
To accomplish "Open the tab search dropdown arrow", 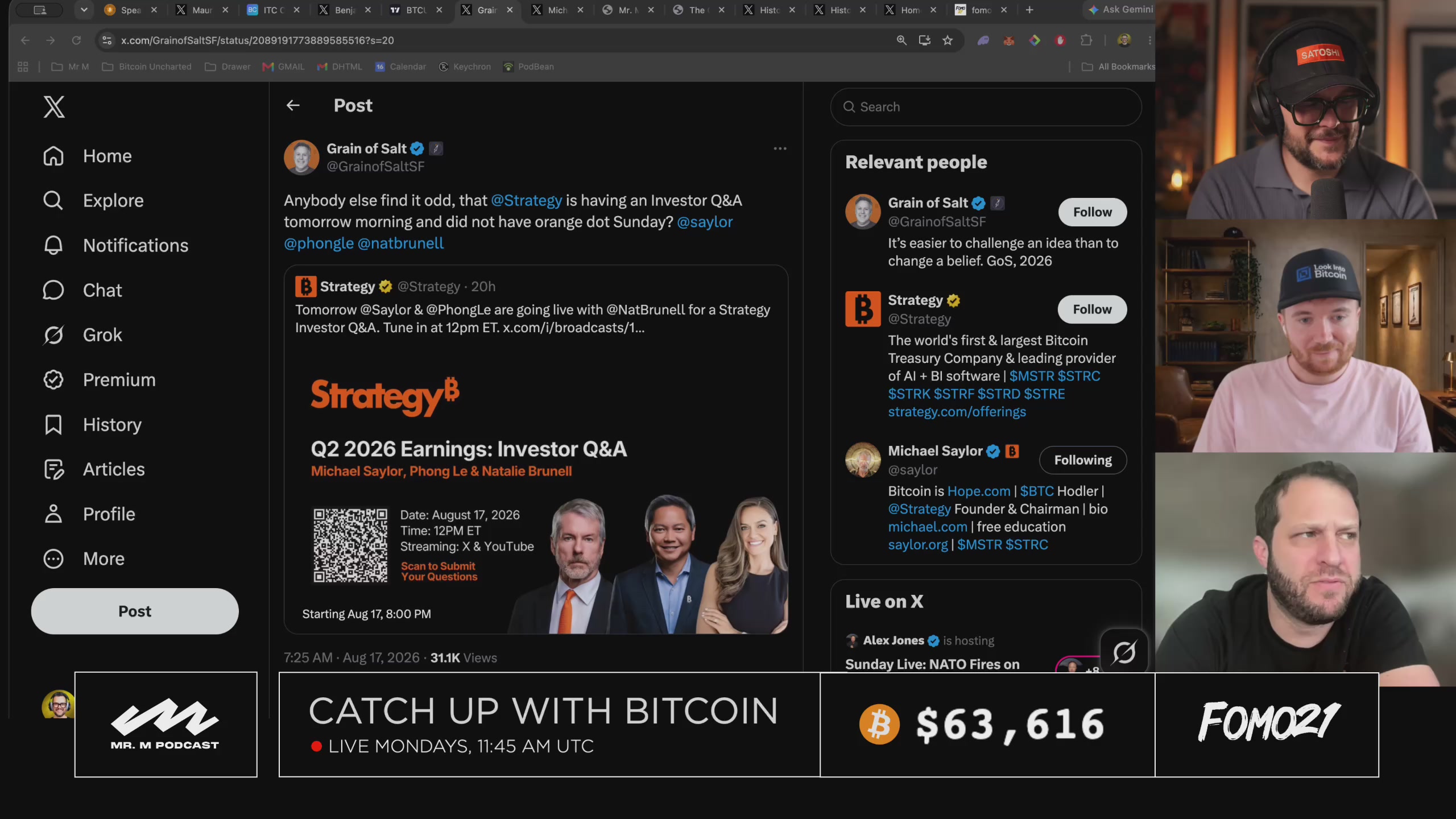I will click(84, 10).
